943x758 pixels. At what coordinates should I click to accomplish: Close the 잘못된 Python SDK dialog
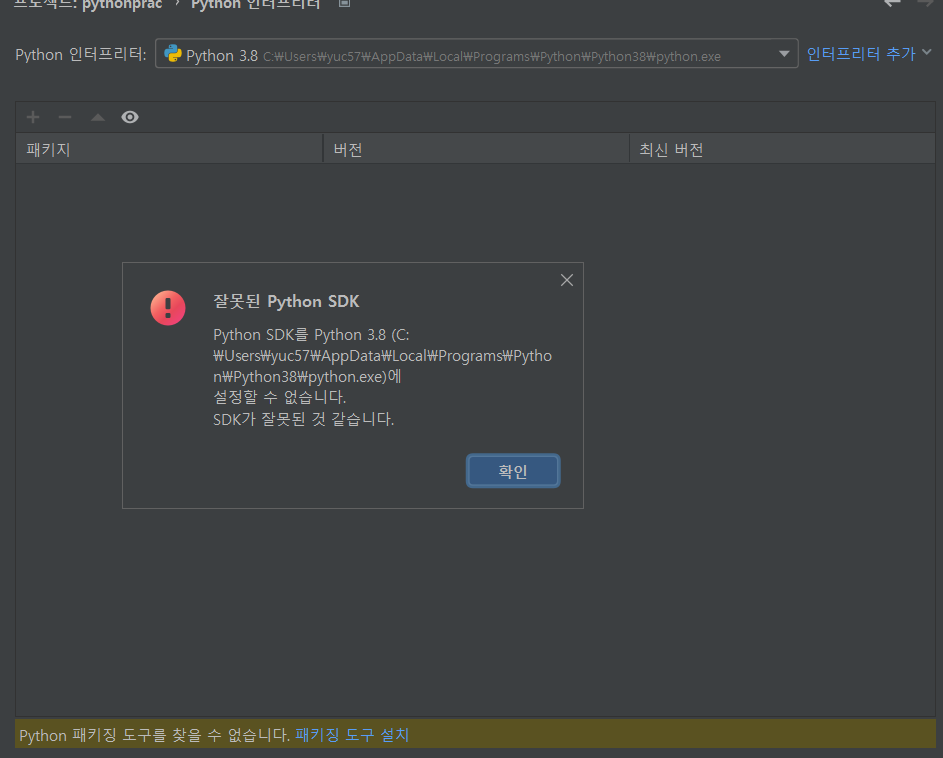click(567, 280)
